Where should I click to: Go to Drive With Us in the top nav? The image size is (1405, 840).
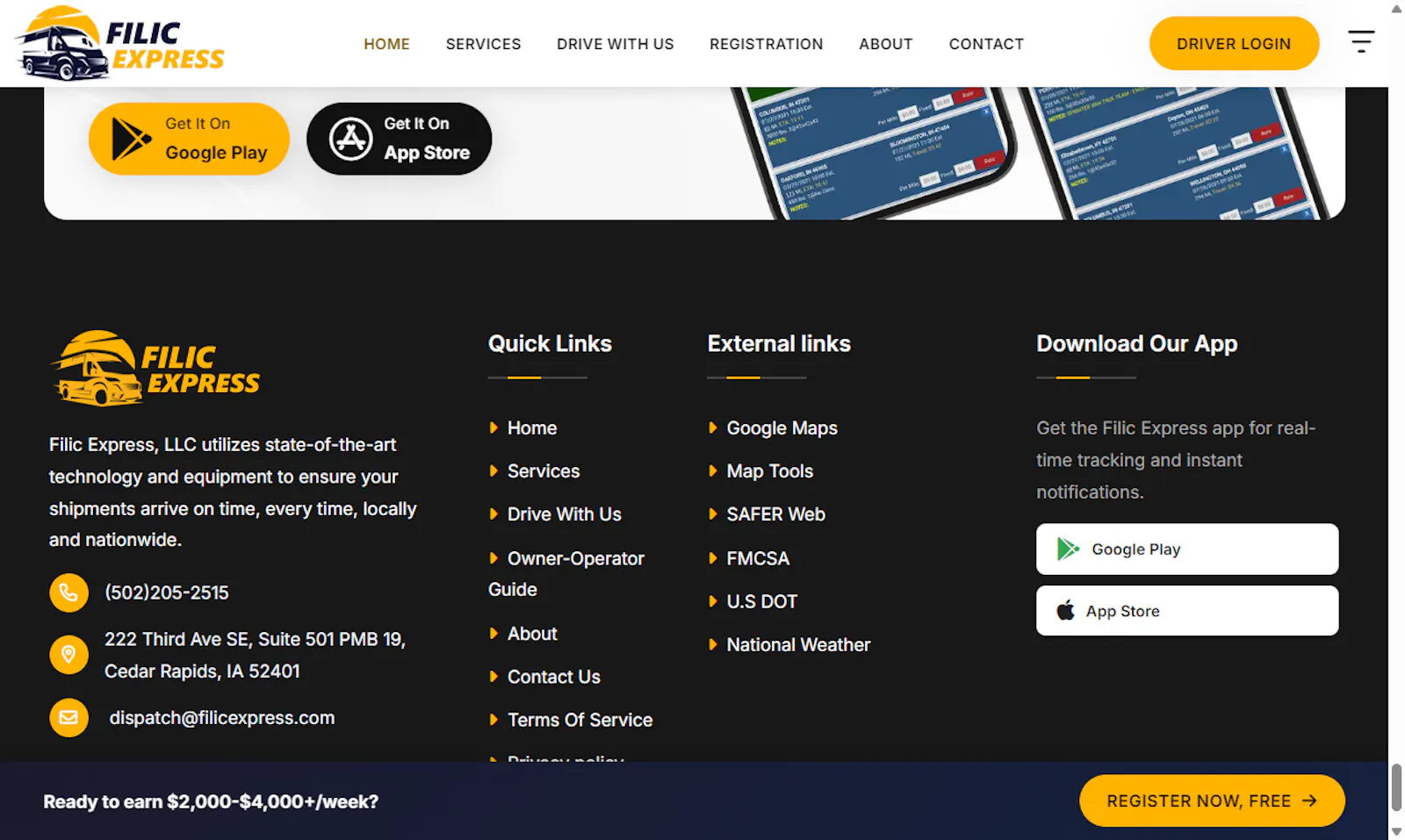pos(615,44)
